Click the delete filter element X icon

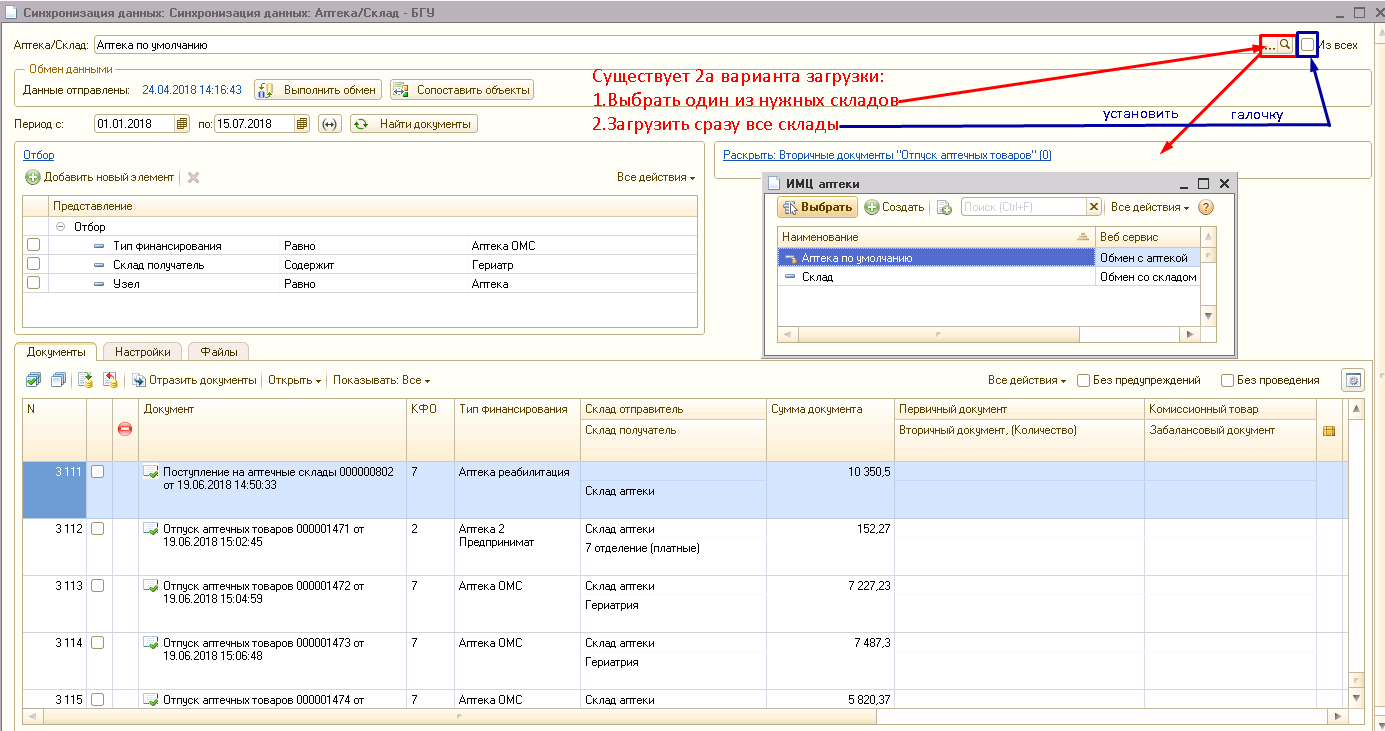194,177
